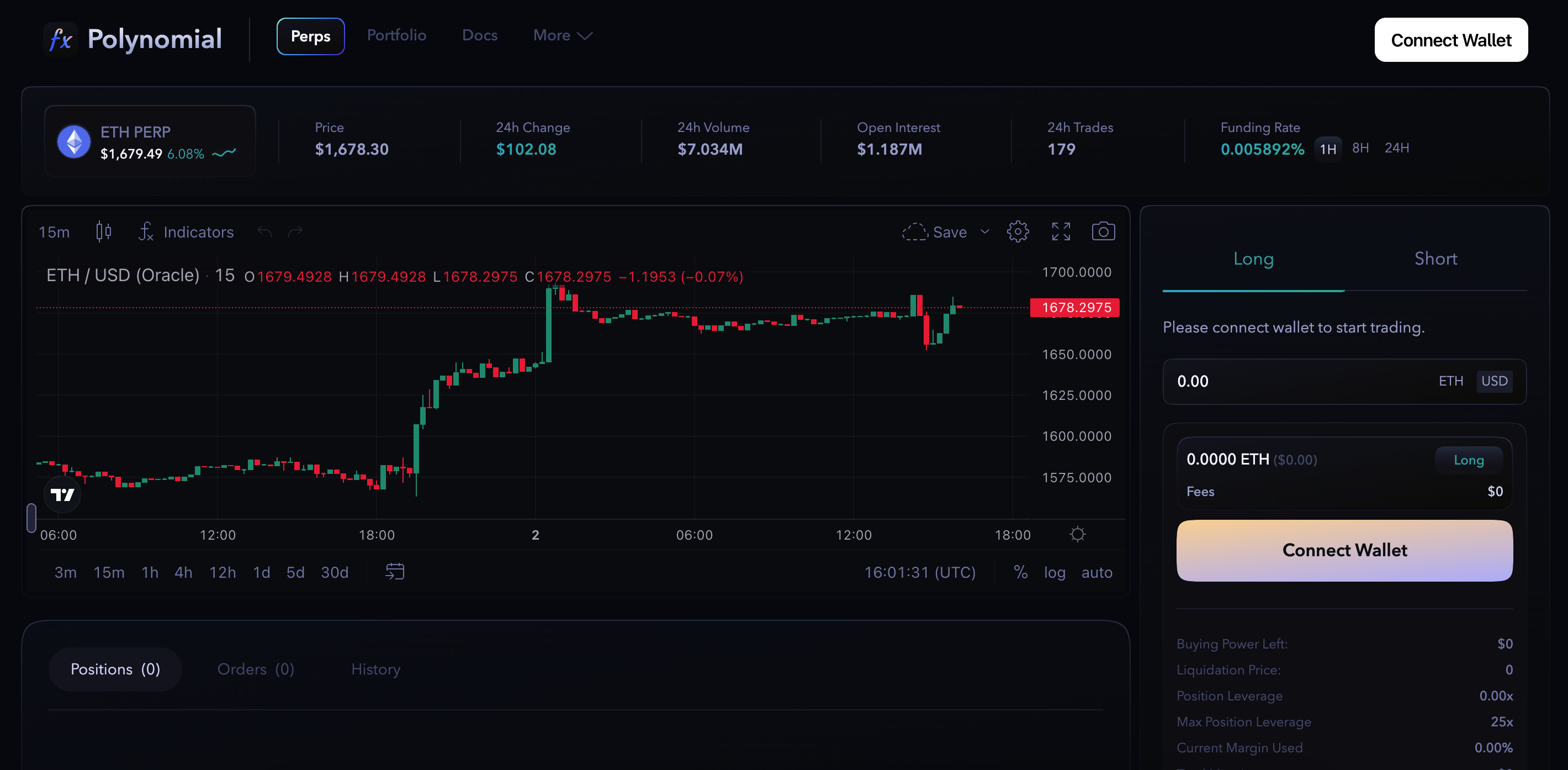Open the 15m interval dropdown in toolbar
This screenshot has width=1568, height=770.
(54, 231)
